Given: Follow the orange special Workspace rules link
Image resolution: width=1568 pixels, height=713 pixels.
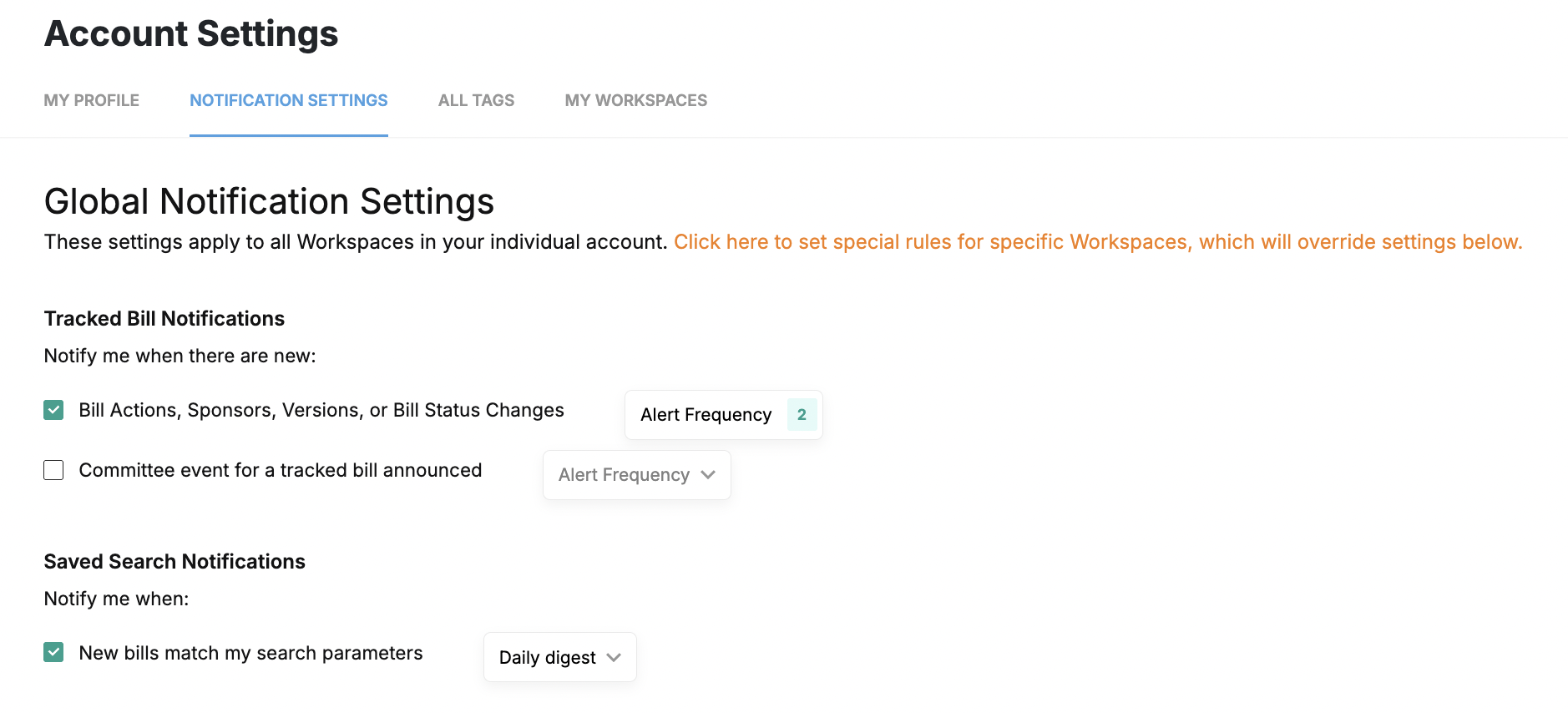Looking at the screenshot, I should coord(1097,242).
